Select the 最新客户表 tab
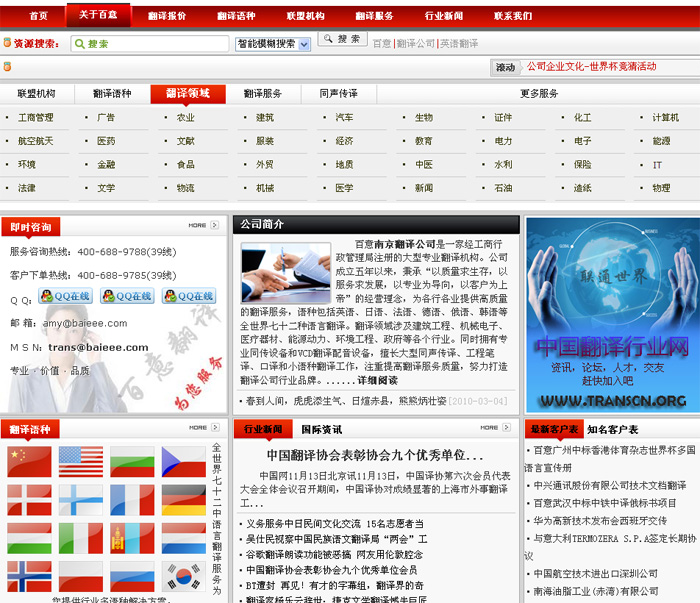 point(554,429)
